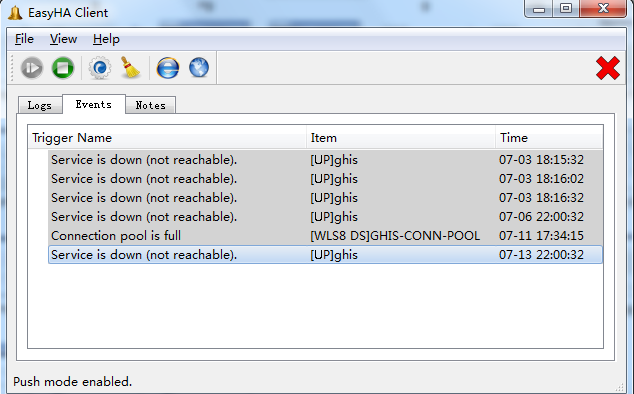
Task: Select the Events tab
Action: (94, 104)
